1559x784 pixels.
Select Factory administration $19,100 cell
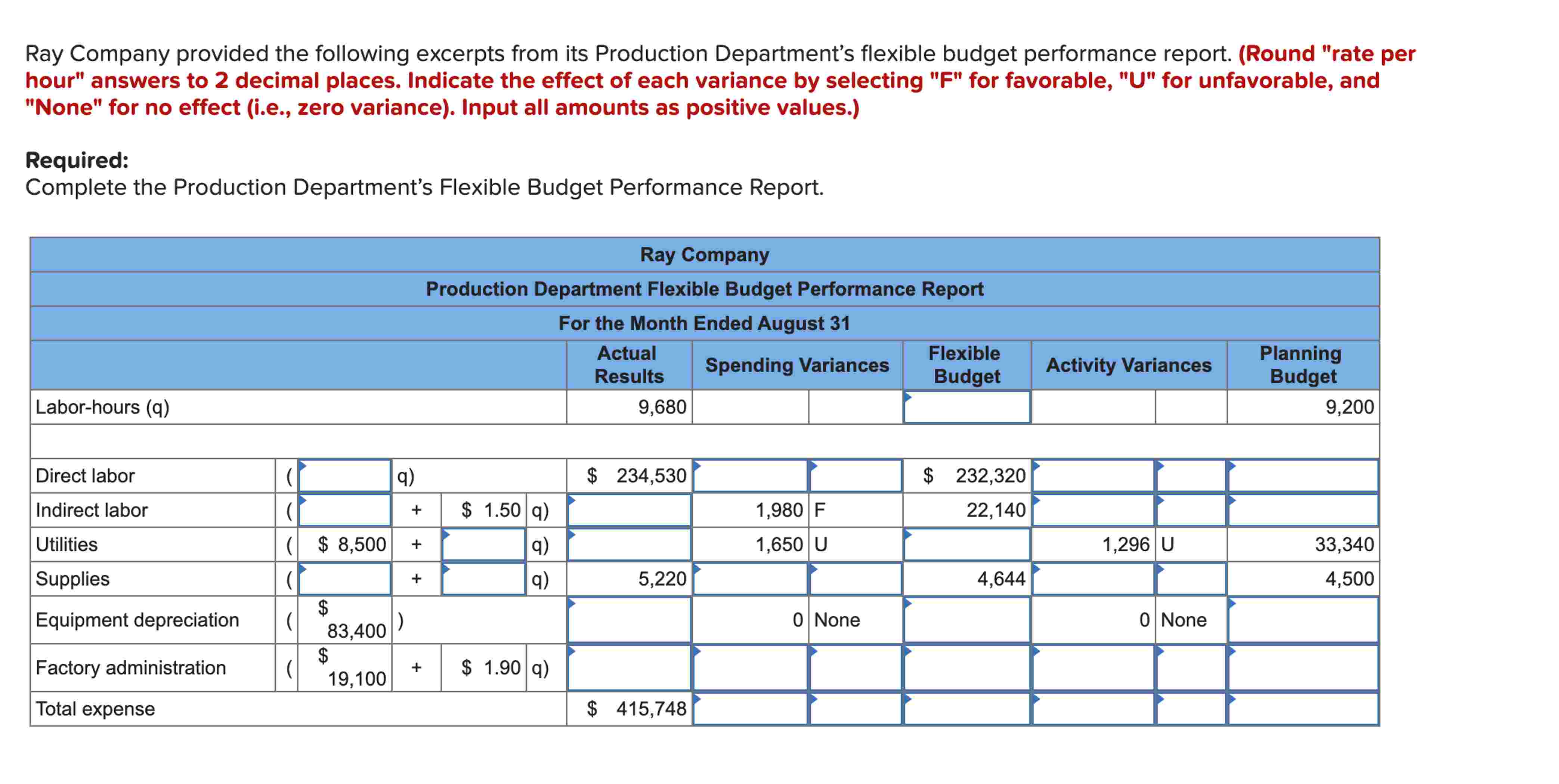[x=344, y=668]
